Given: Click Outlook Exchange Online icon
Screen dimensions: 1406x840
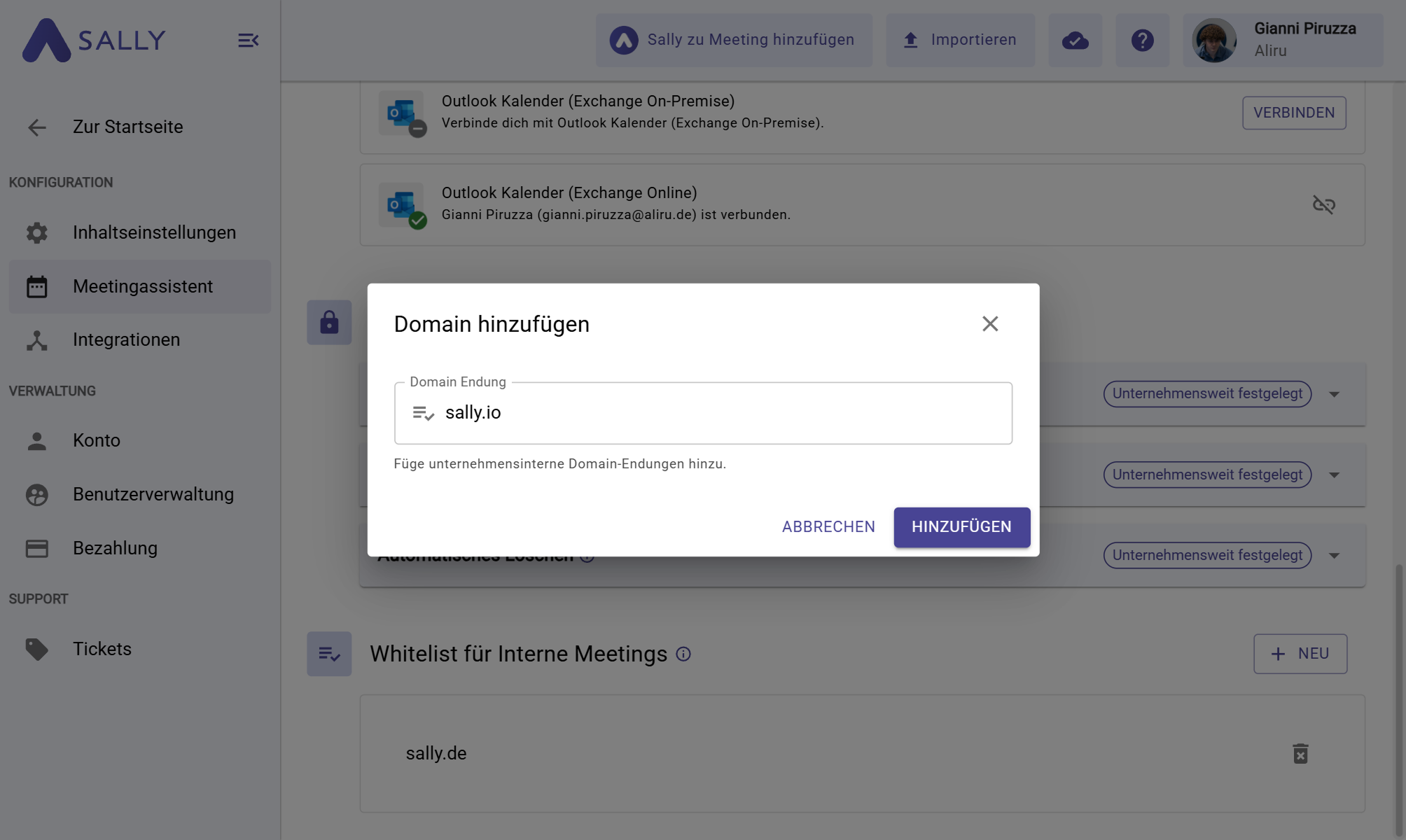Looking at the screenshot, I should 402,204.
